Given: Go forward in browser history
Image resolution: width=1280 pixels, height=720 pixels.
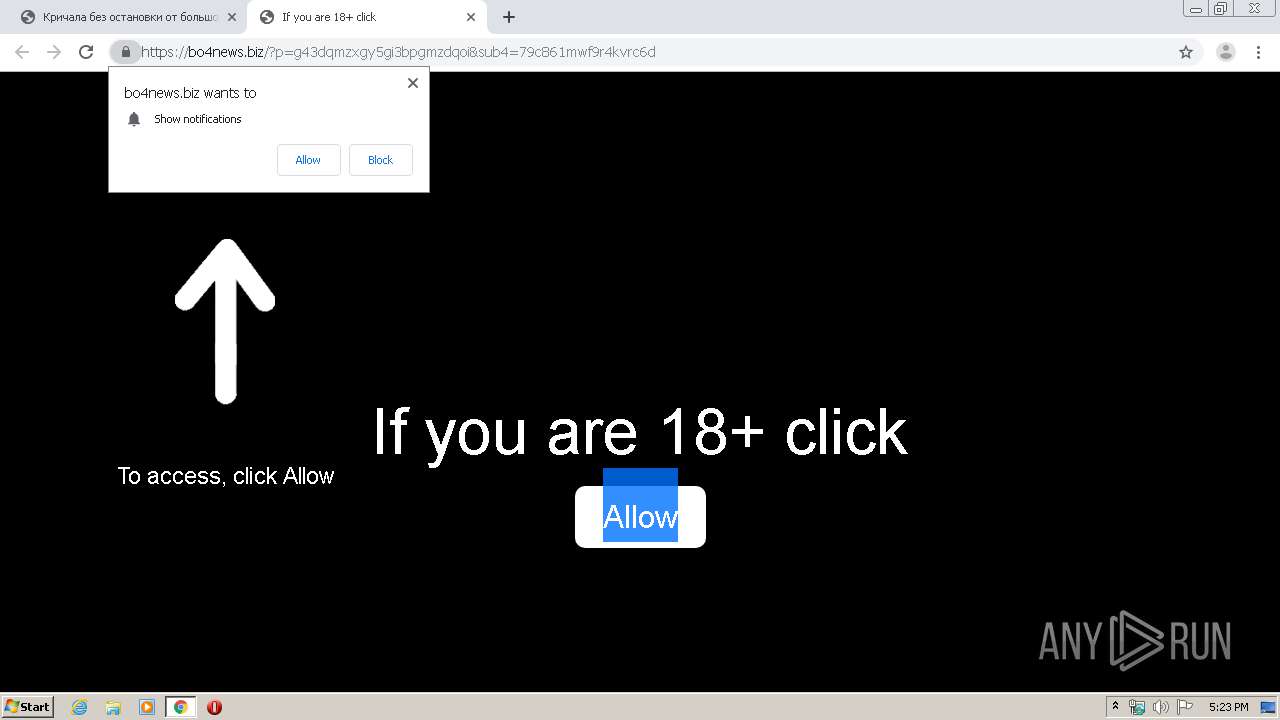Looking at the screenshot, I should 54,52.
